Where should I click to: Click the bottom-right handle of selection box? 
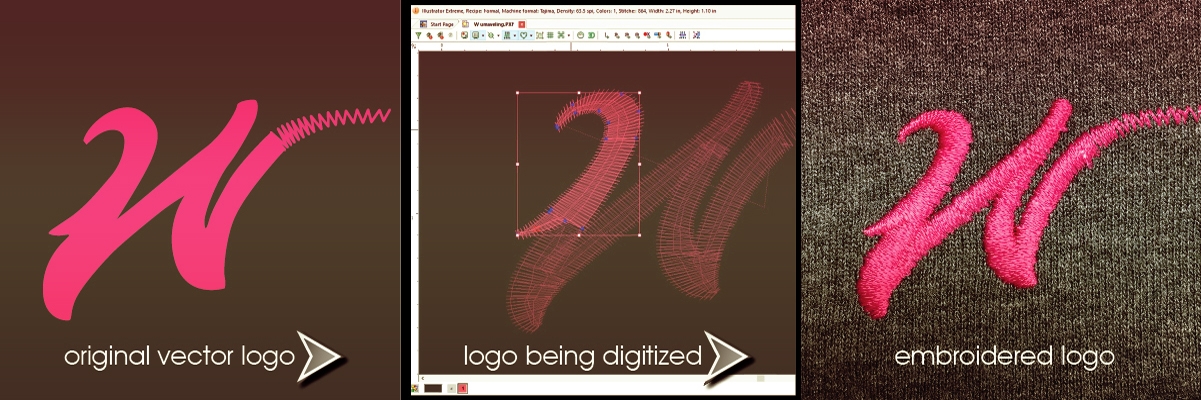(x=639, y=235)
